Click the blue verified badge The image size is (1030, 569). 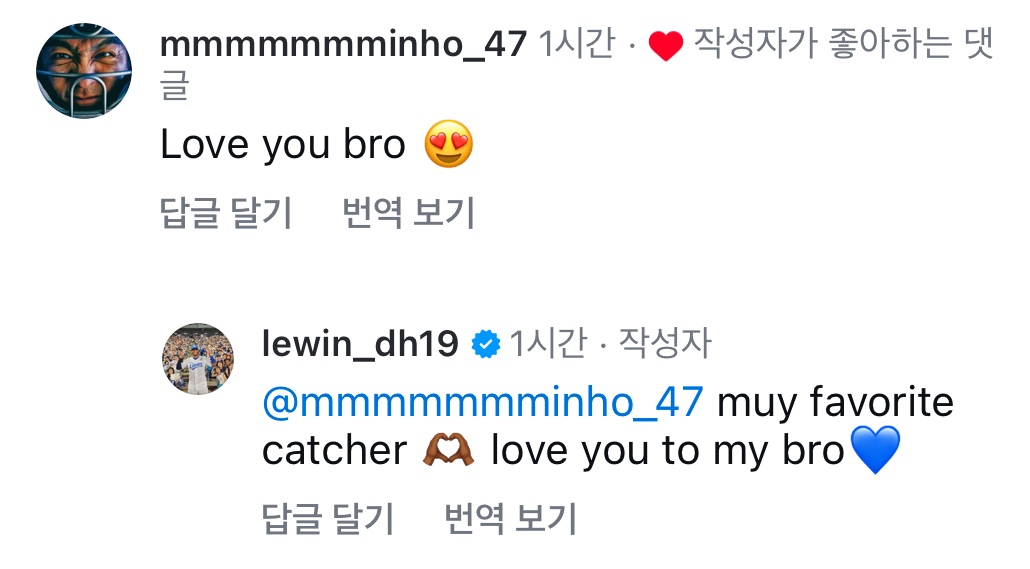pyautogui.click(x=485, y=344)
